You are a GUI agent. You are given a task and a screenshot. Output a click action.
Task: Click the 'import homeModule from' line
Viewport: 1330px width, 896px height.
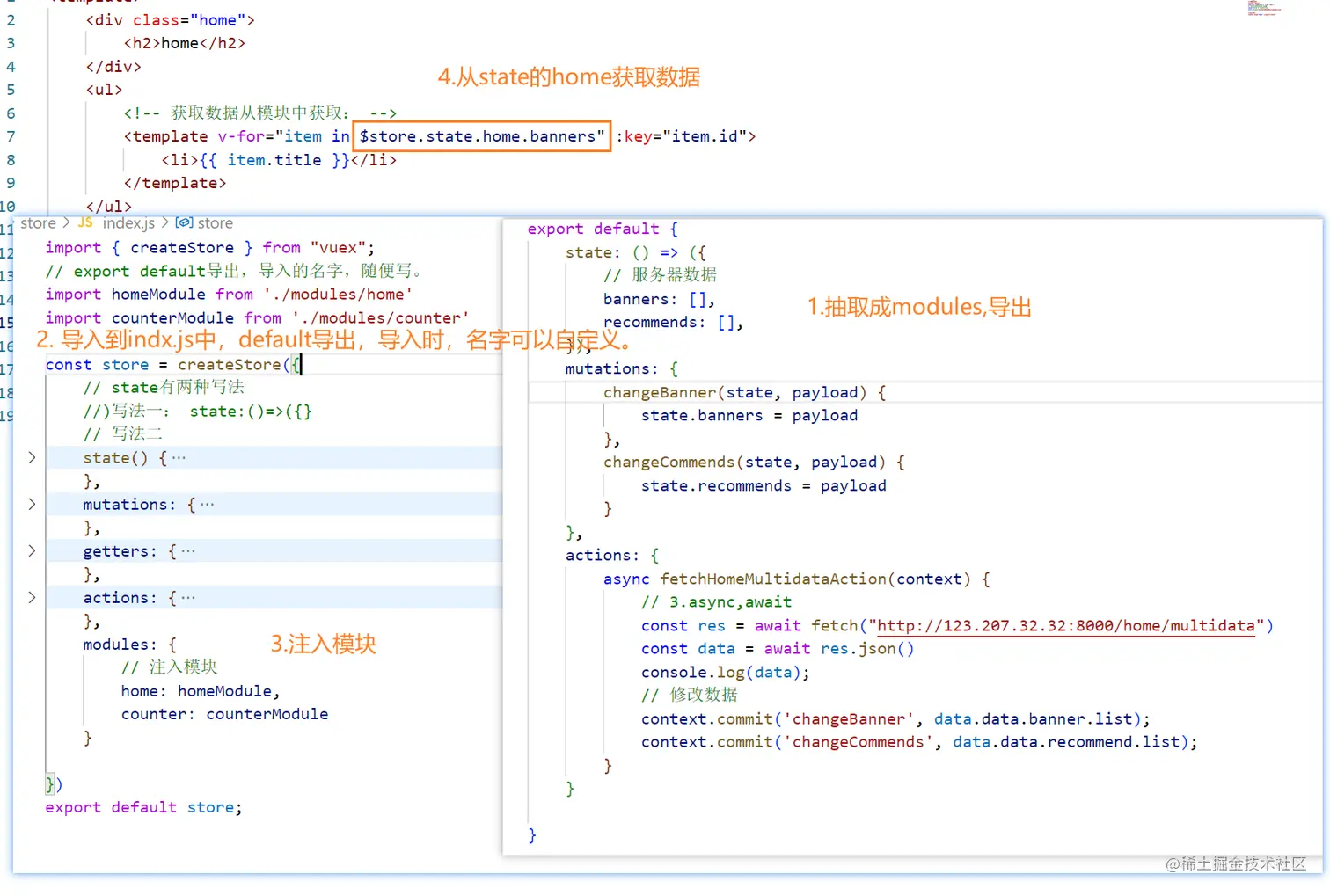point(229,295)
